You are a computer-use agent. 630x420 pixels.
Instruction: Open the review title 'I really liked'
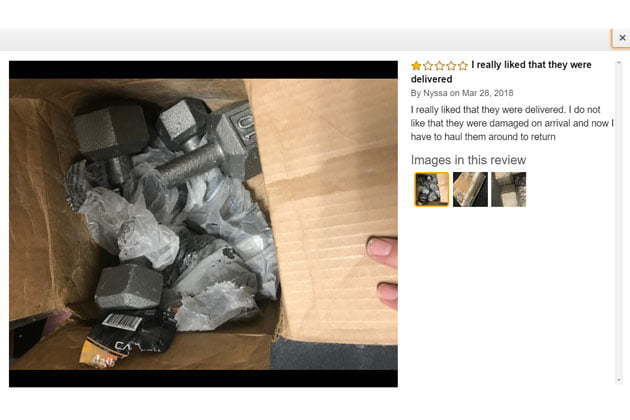click(x=501, y=72)
